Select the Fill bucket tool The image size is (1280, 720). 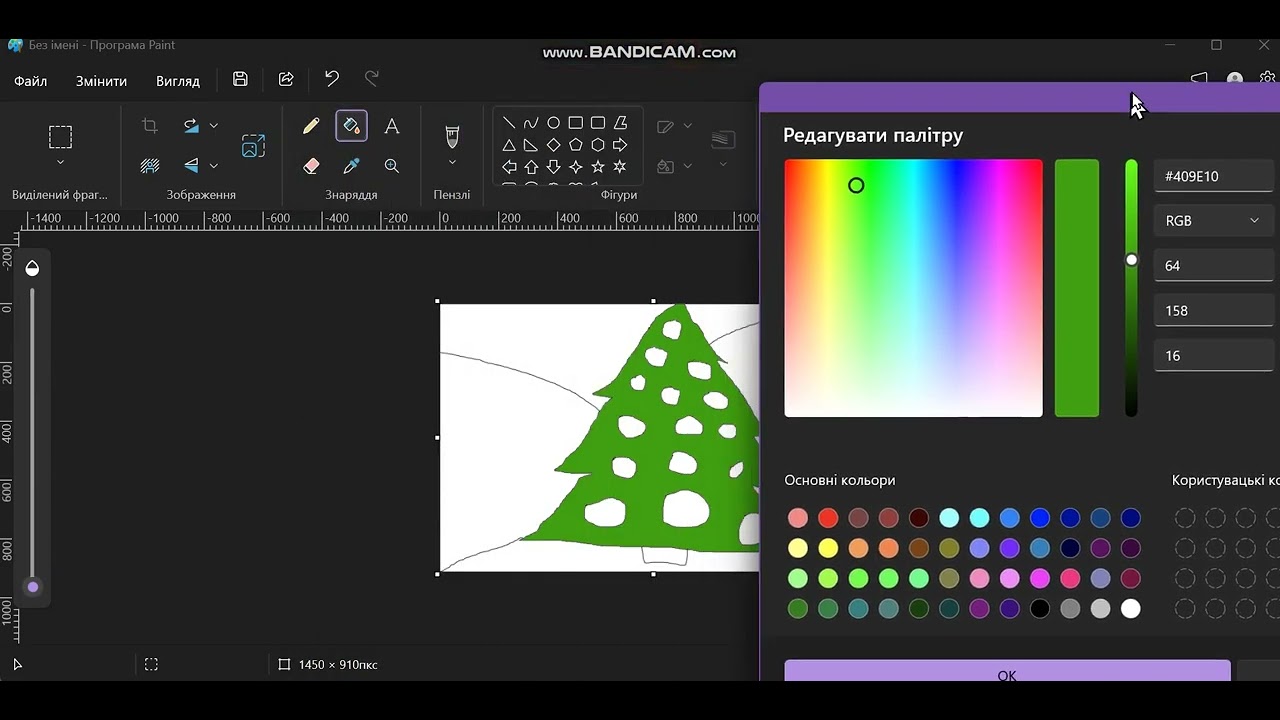tap(351, 126)
